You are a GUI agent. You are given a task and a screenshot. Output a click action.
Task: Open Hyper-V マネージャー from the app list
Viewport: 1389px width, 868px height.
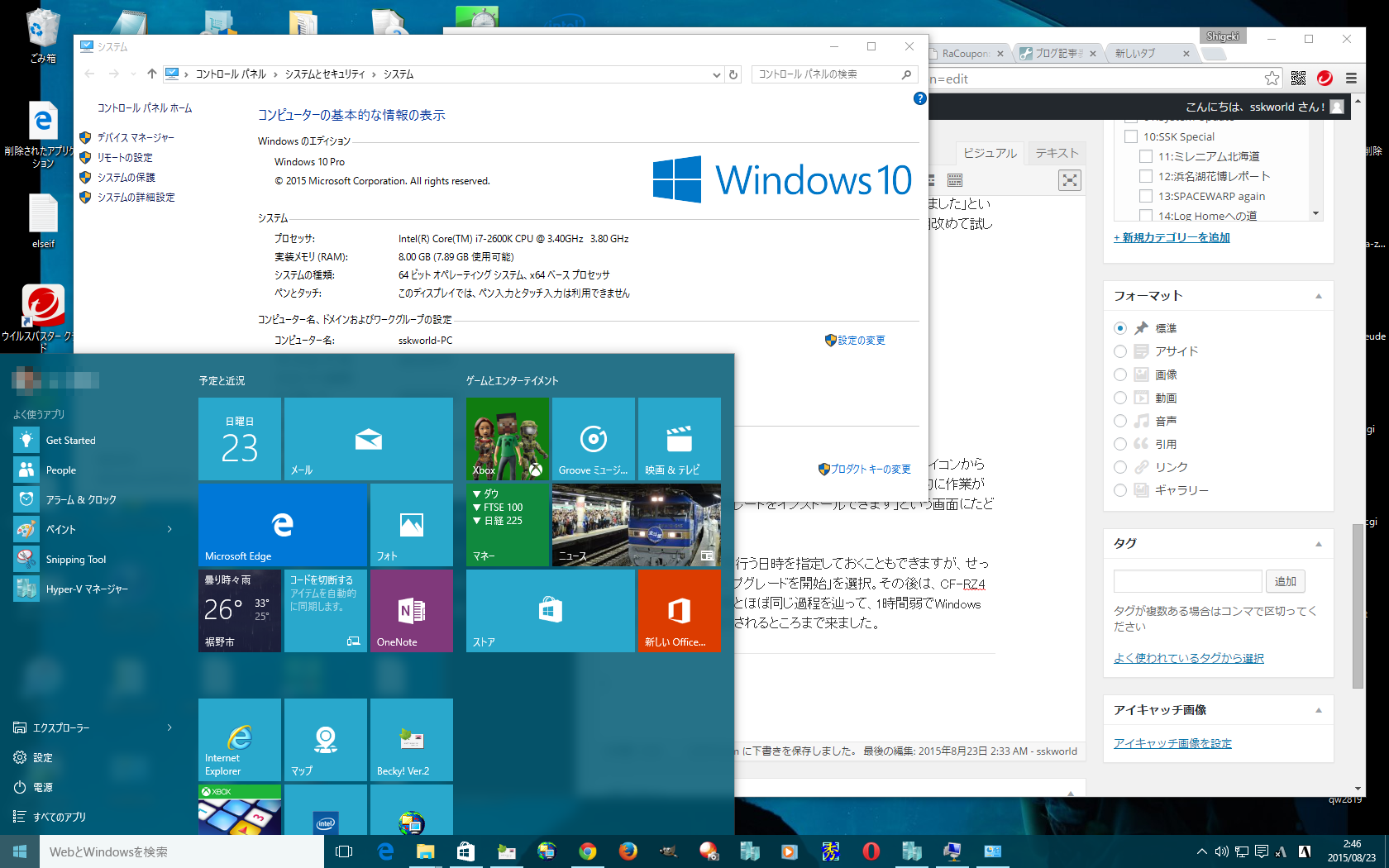pos(94,589)
